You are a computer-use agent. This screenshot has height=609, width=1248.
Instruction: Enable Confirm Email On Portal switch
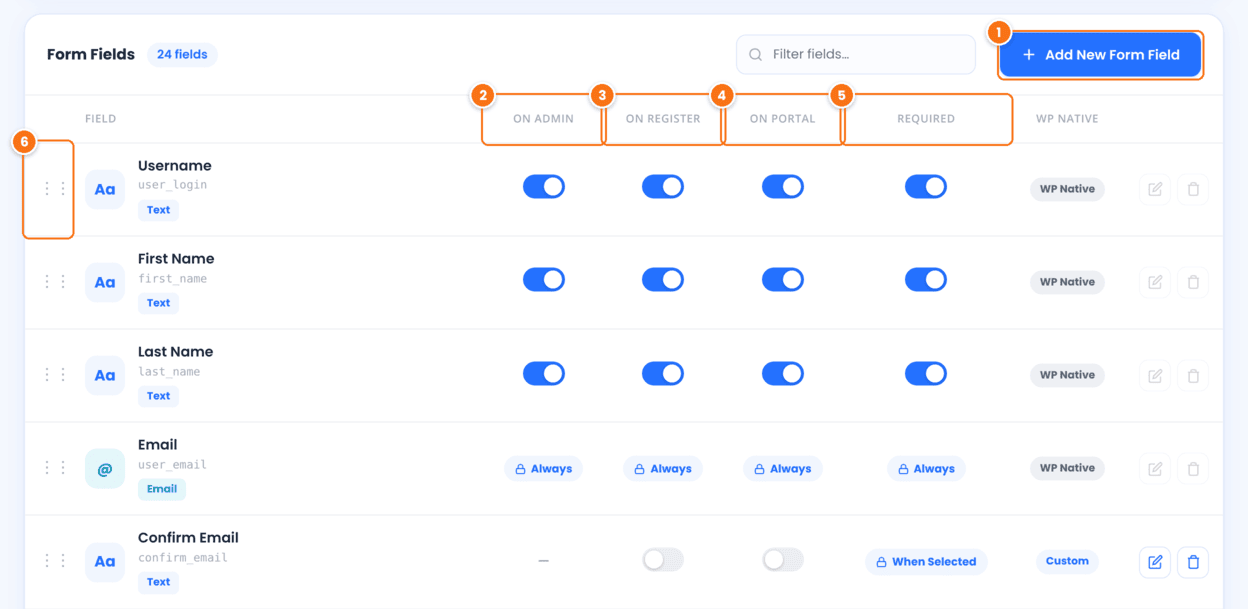click(x=783, y=560)
